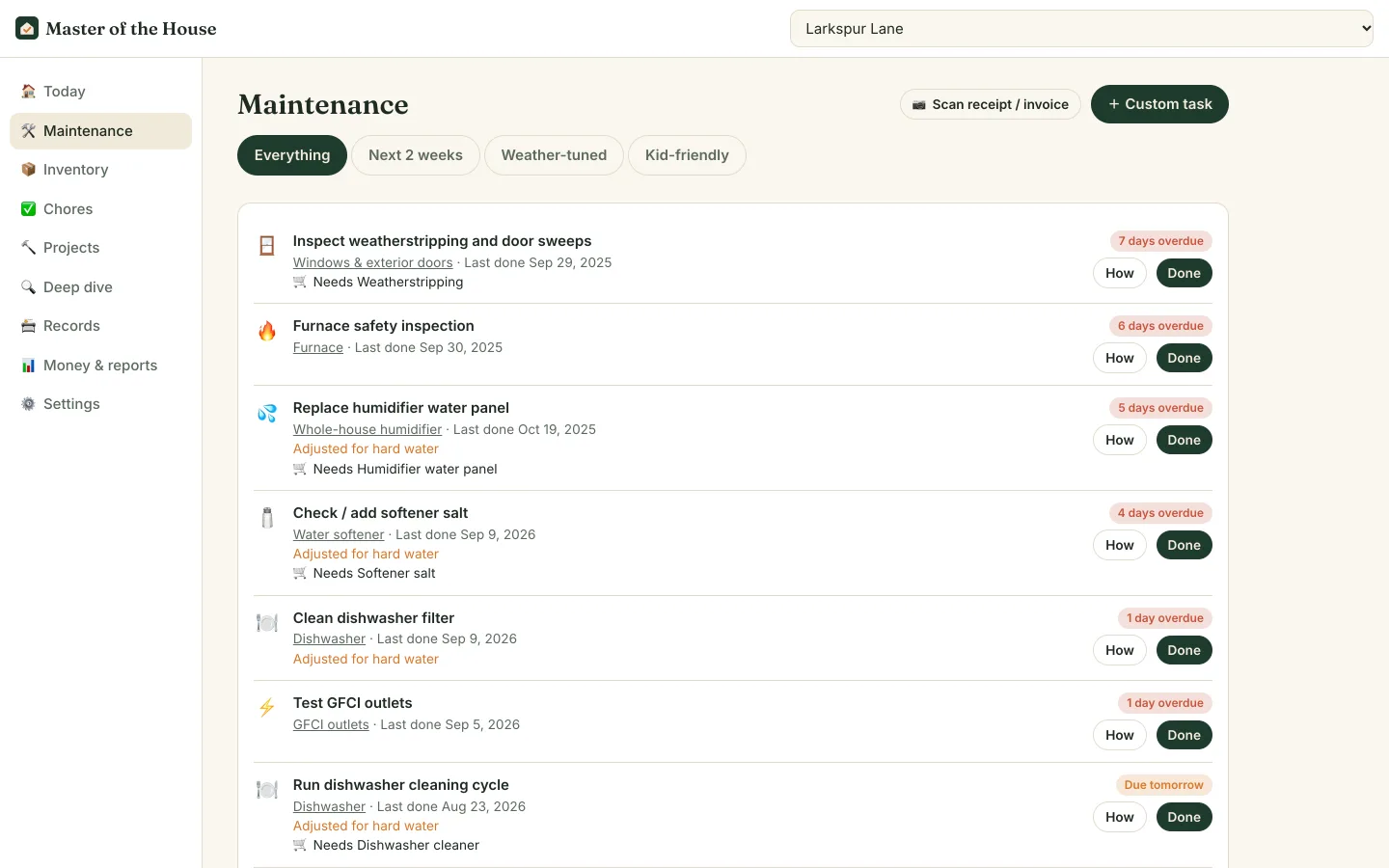The width and height of the screenshot is (1389, 868).
Task: Switch to the Next 2 weeks tab
Action: pyautogui.click(x=416, y=155)
